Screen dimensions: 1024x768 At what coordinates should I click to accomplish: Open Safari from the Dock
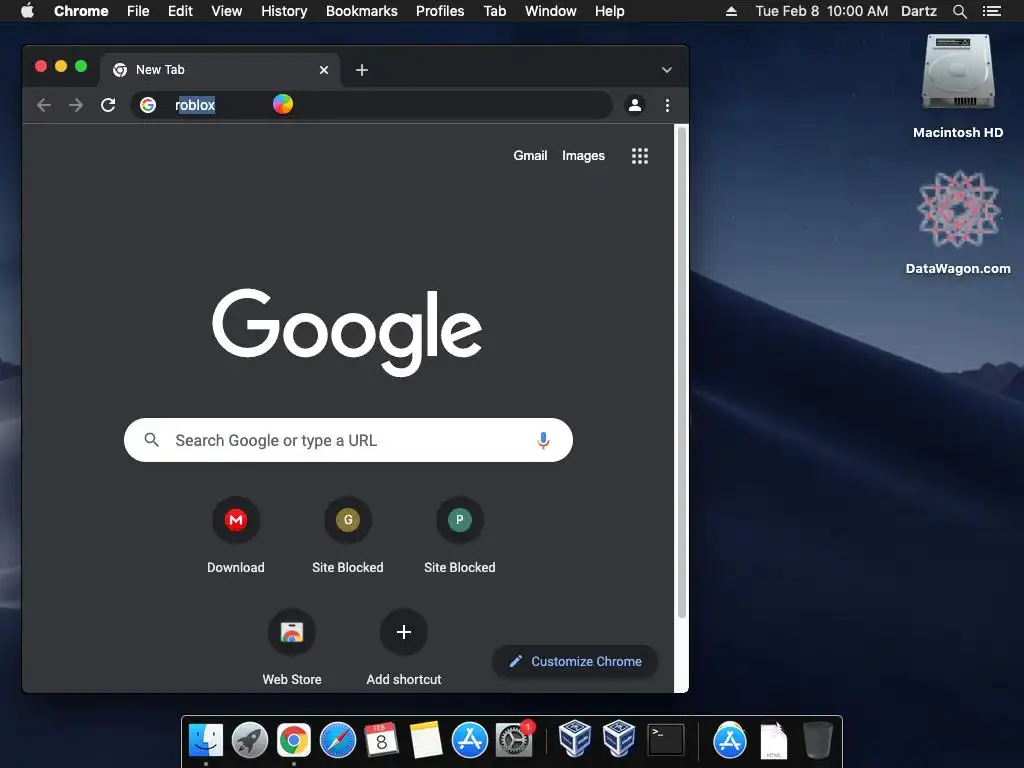[x=338, y=741]
